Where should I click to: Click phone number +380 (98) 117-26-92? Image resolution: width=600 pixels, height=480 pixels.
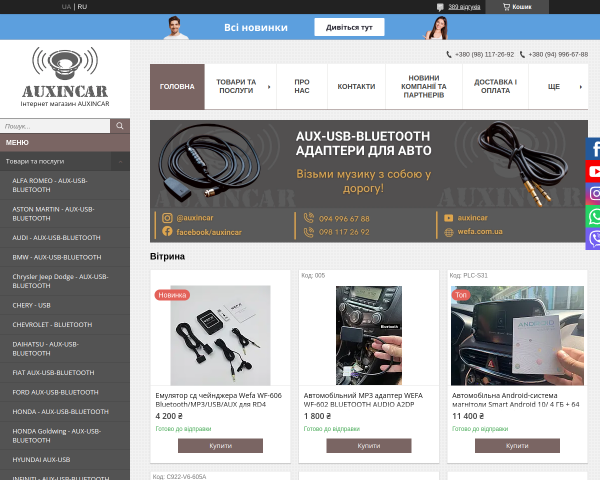pos(484,55)
